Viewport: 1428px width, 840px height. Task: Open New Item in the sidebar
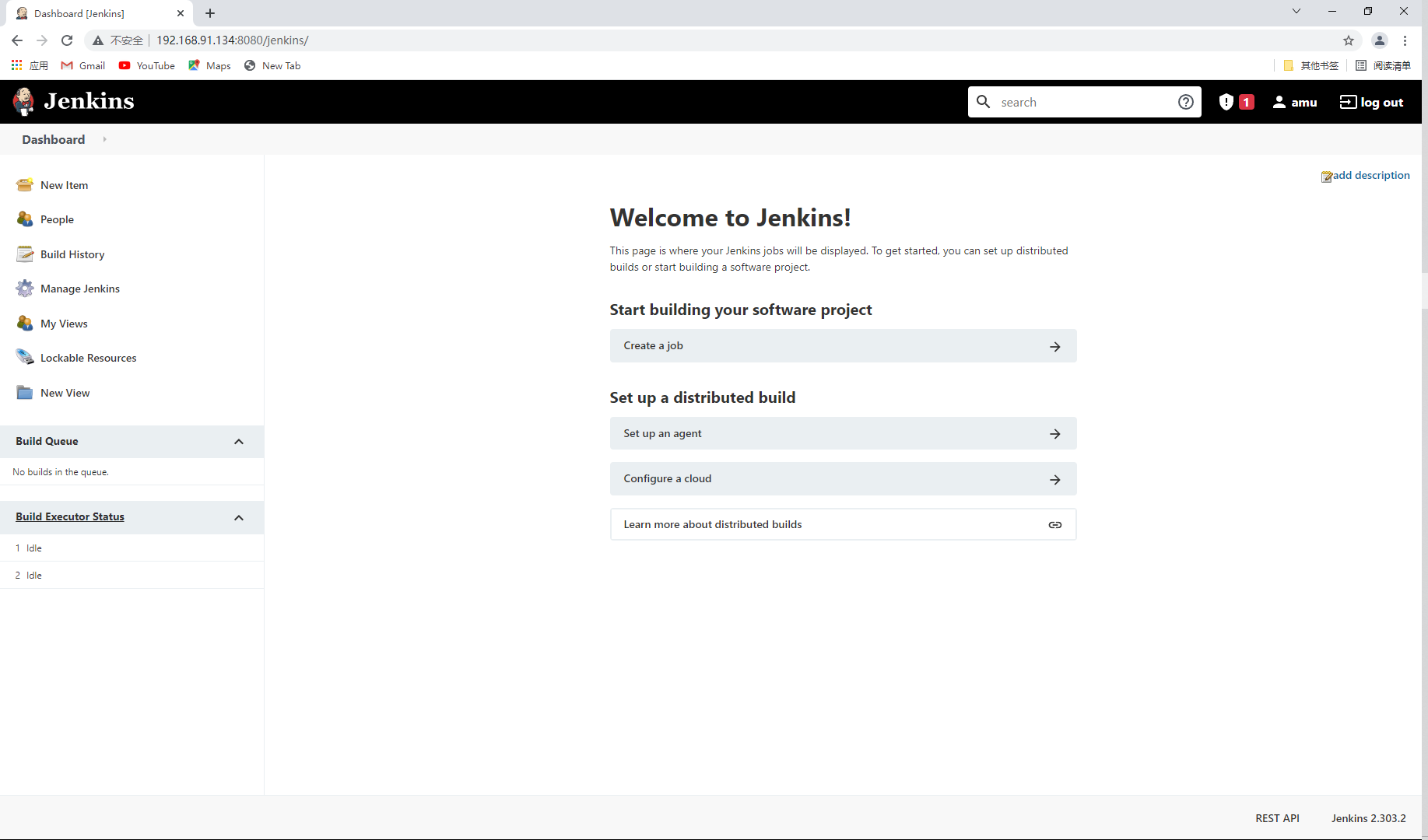click(x=64, y=185)
